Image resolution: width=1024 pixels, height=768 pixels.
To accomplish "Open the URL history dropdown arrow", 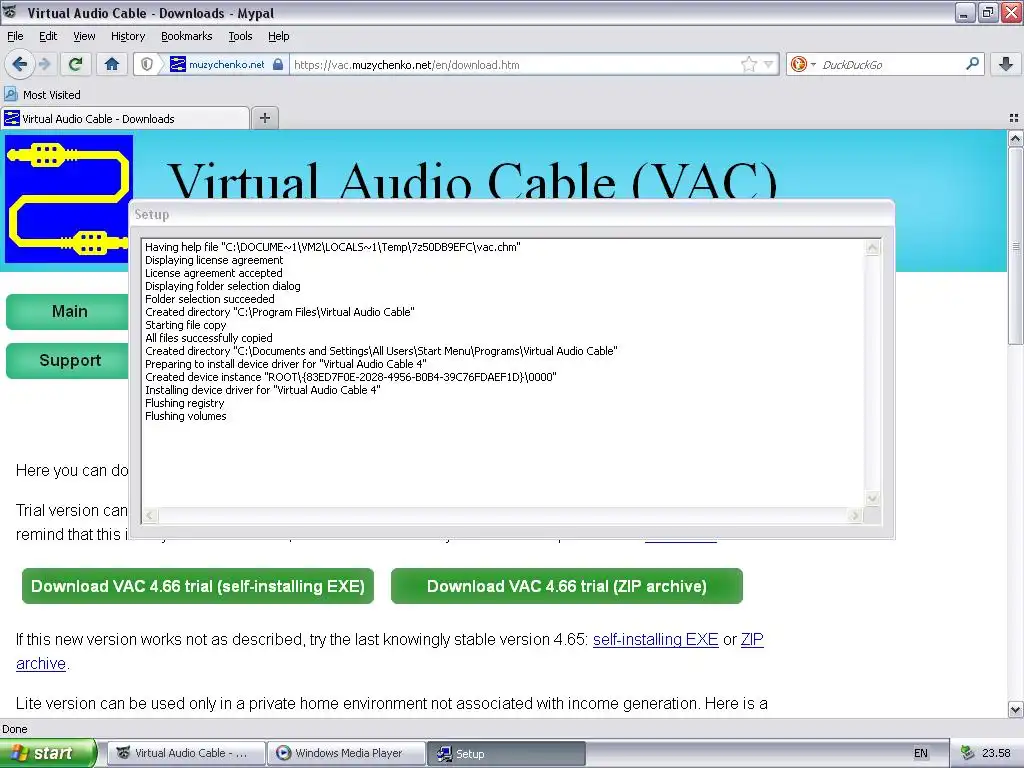I will coord(769,64).
